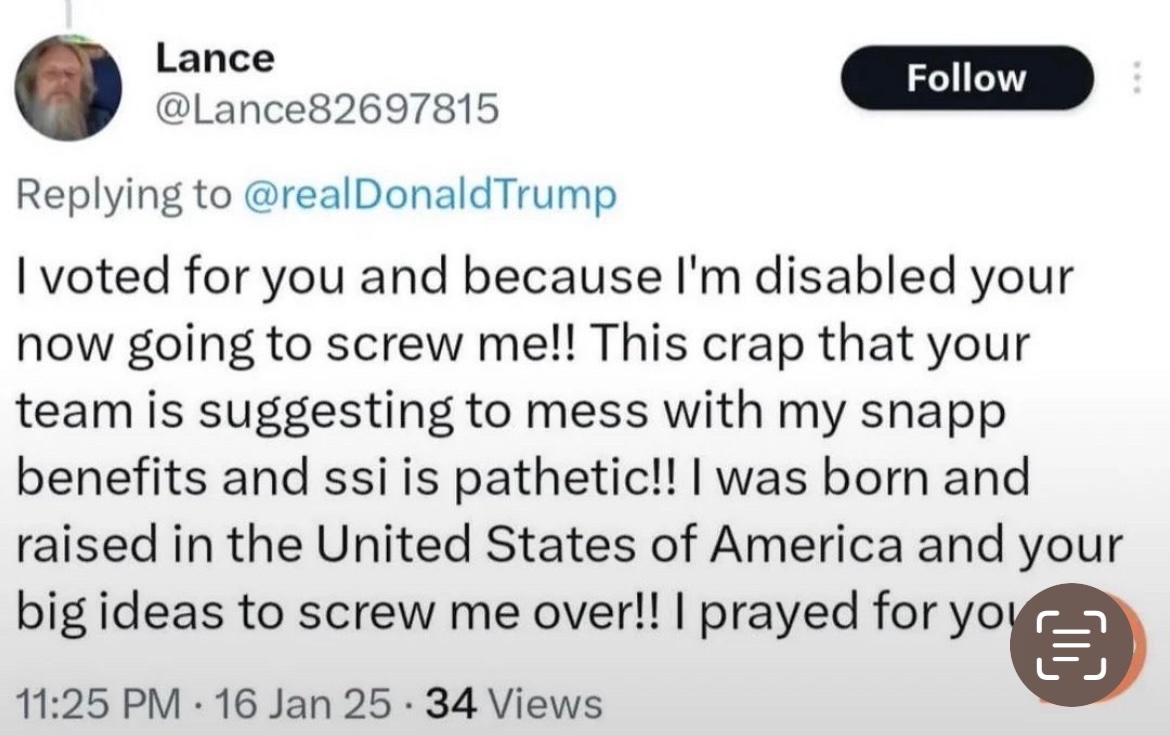Click the "Replying to" label

pyautogui.click(x=123, y=195)
